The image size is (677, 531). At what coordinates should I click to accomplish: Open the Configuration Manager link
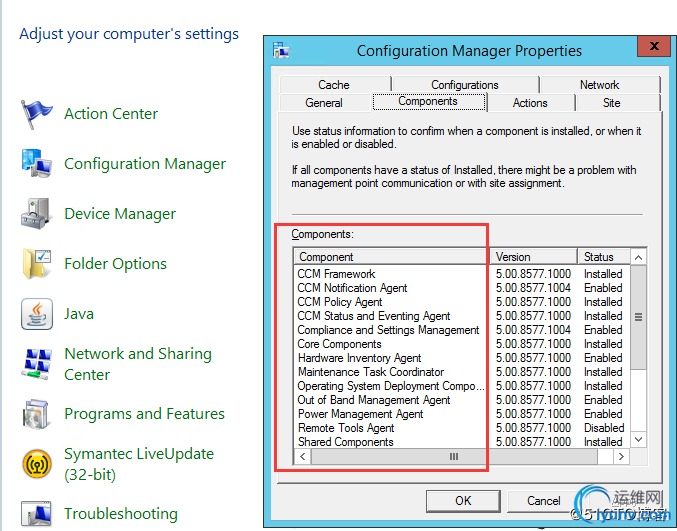pyautogui.click(x=145, y=164)
